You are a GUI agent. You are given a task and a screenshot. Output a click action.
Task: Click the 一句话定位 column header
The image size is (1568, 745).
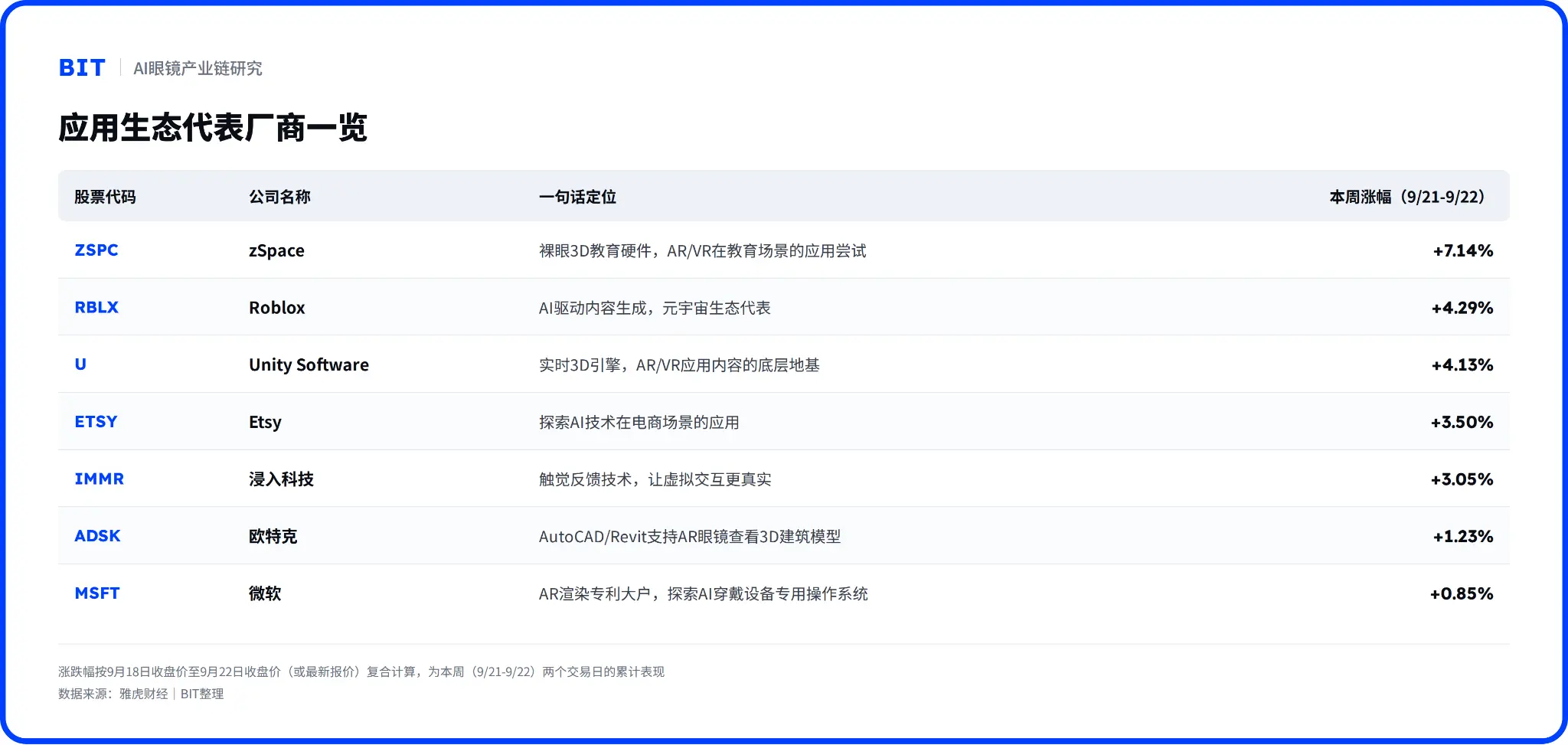point(577,197)
